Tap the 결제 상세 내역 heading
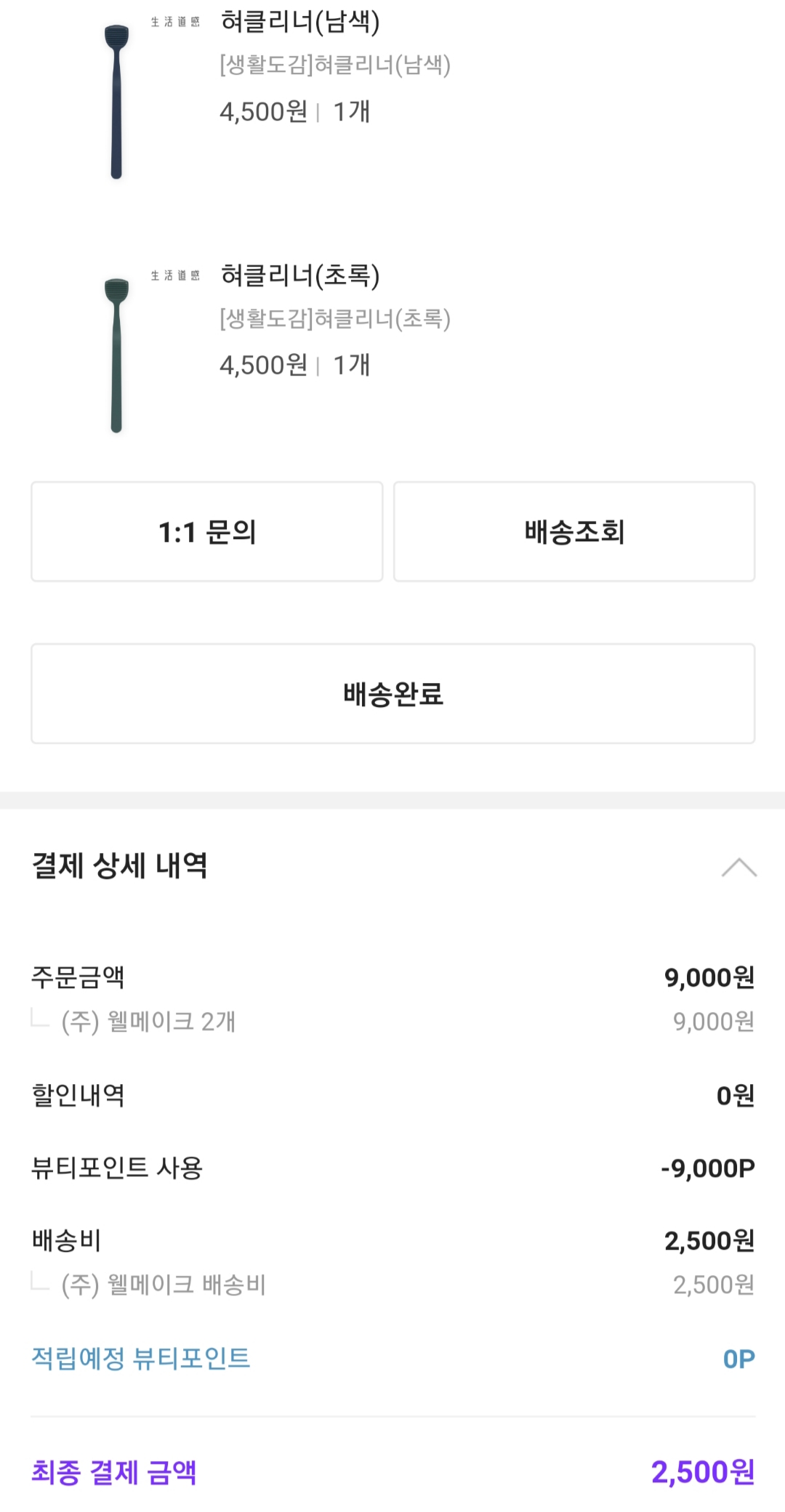 120,866
